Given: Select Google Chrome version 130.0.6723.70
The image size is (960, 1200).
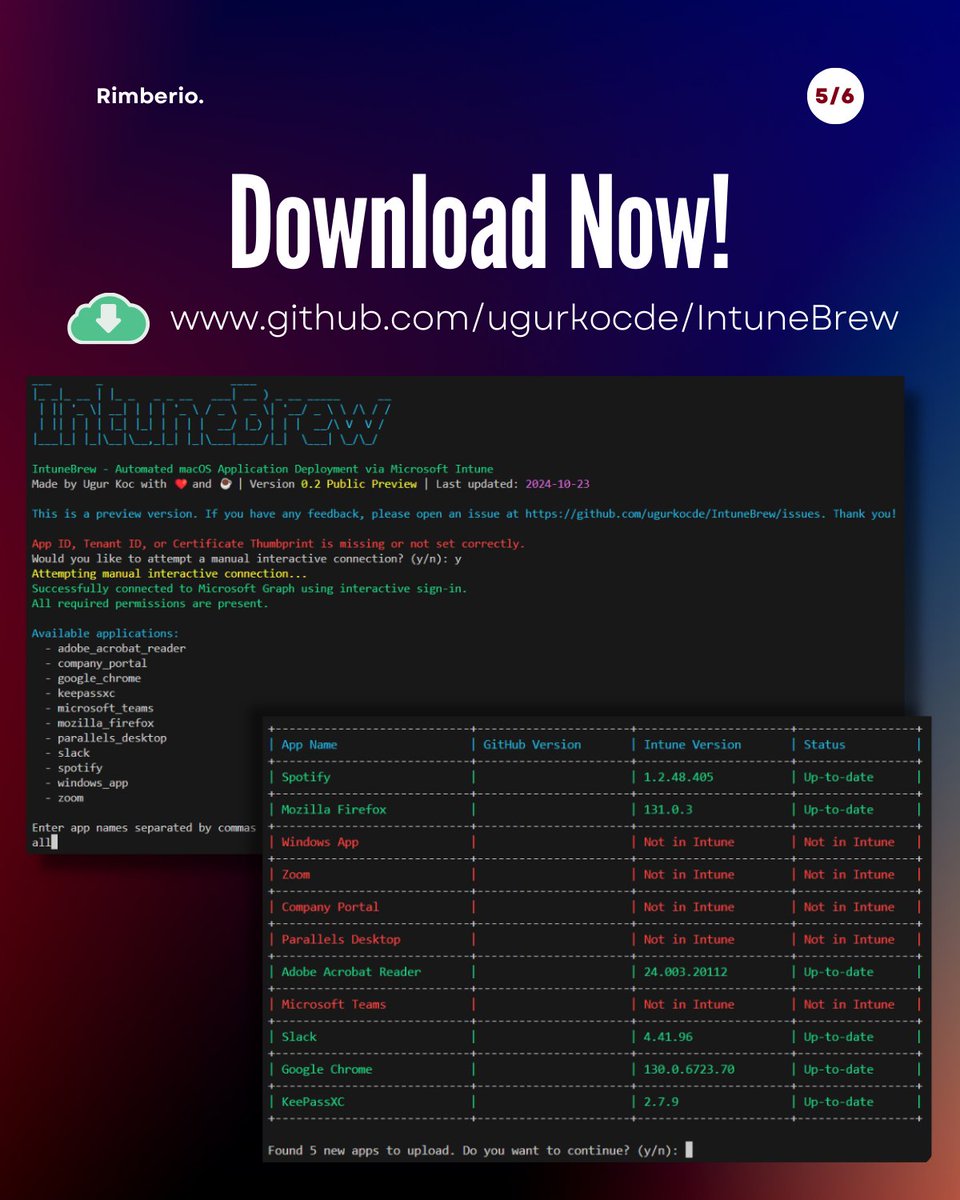Looking at the screenshot, I should 689,1069.
